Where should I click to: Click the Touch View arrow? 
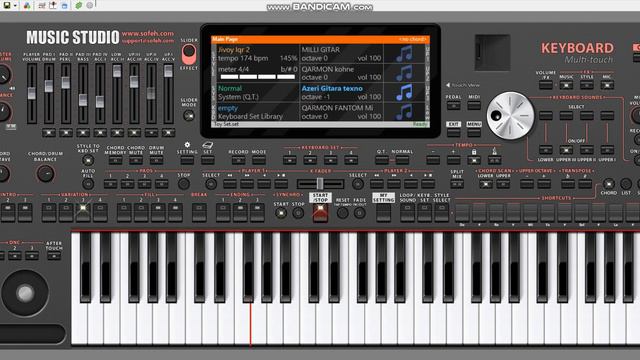pos(448,85)
